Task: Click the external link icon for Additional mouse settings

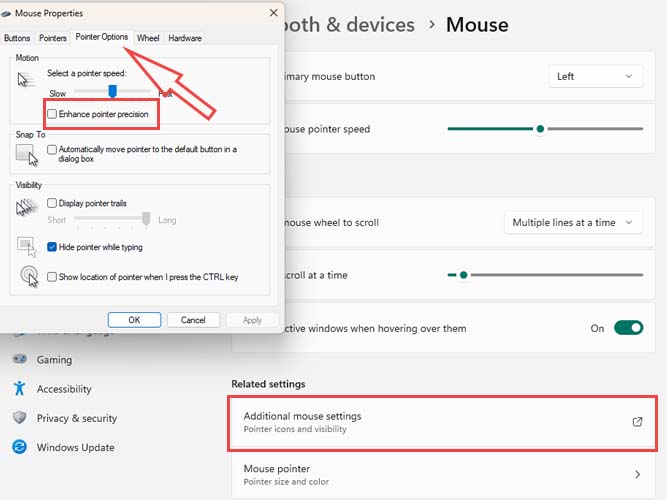Action: pos(638,422)
